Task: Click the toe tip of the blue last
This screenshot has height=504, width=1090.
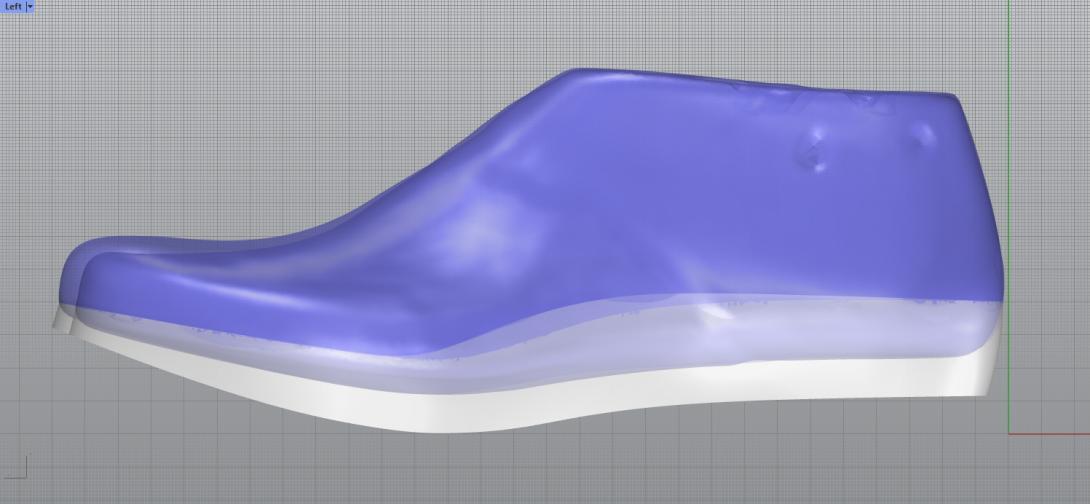Action: [x=64, y=278]
